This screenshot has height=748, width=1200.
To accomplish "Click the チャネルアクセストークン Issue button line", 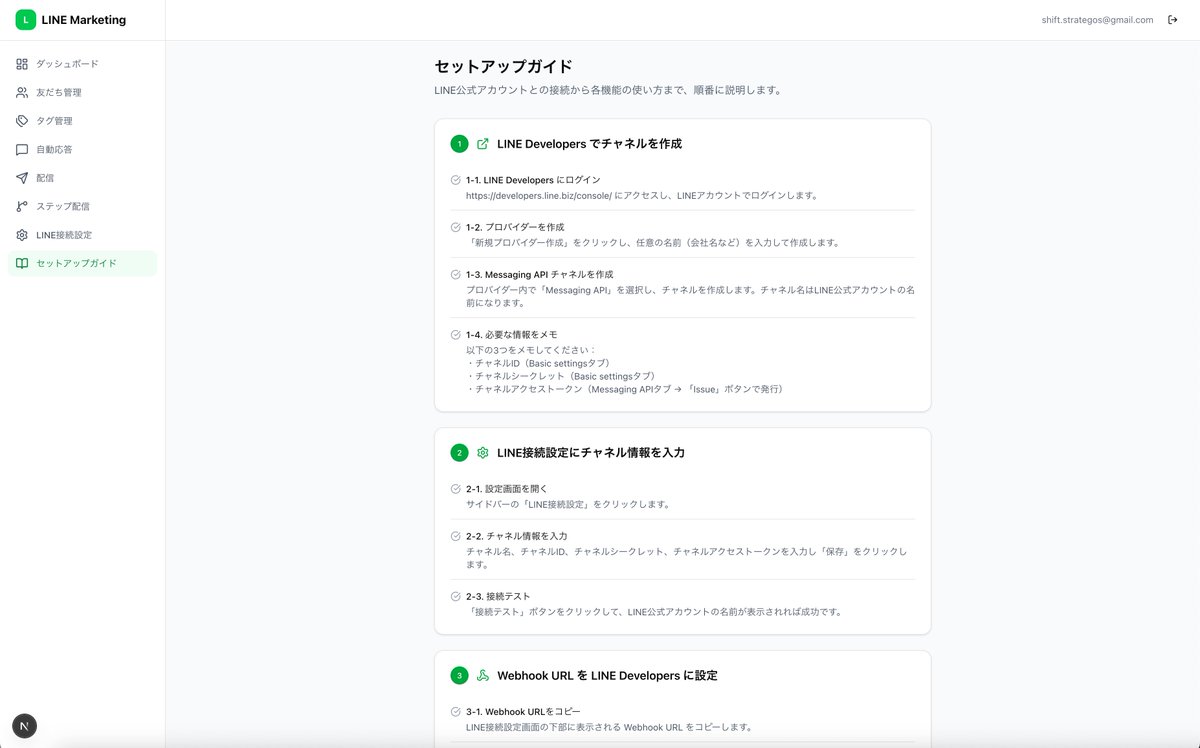I will [x=625, y=389].
